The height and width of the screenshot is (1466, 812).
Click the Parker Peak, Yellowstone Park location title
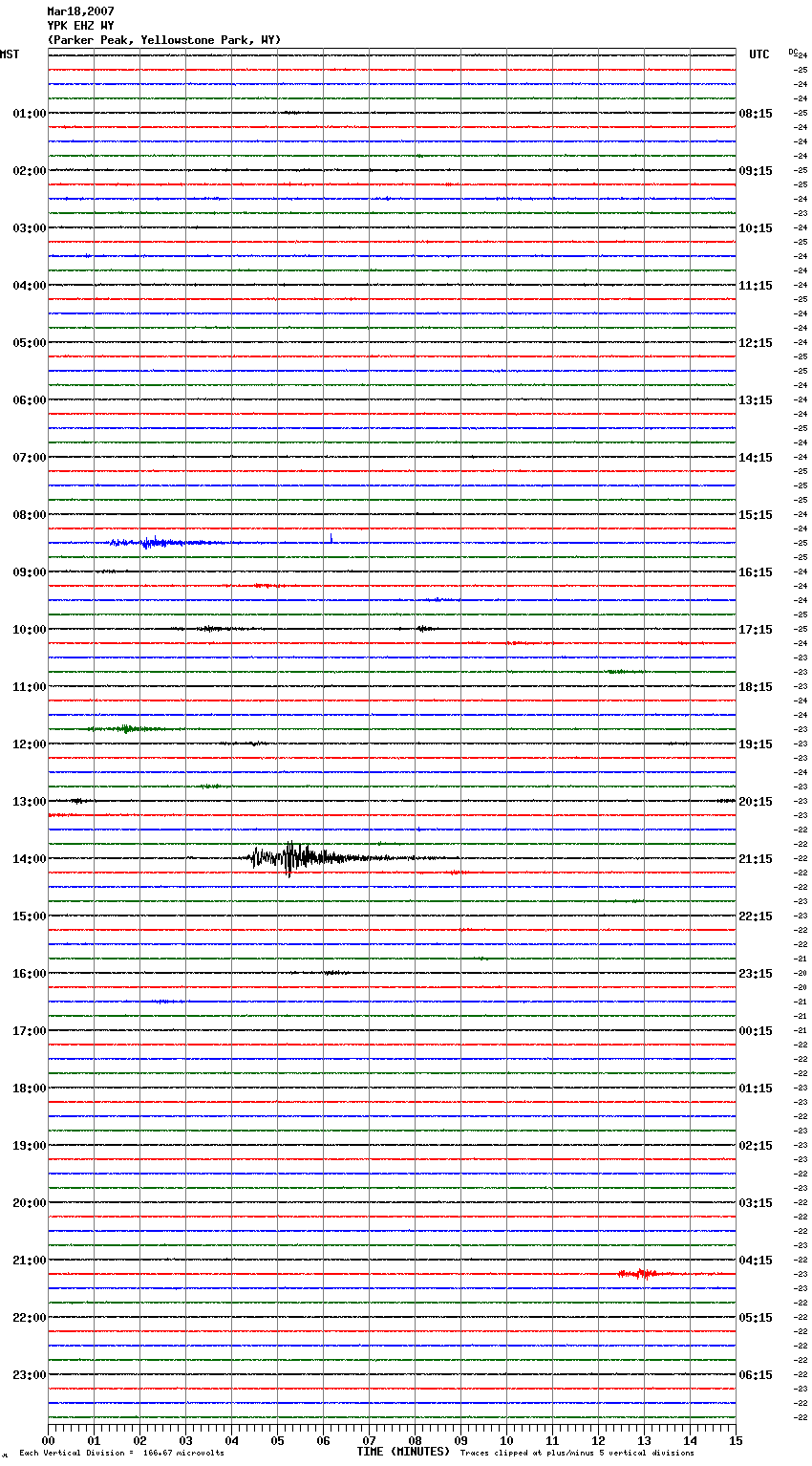click(164, 40)
